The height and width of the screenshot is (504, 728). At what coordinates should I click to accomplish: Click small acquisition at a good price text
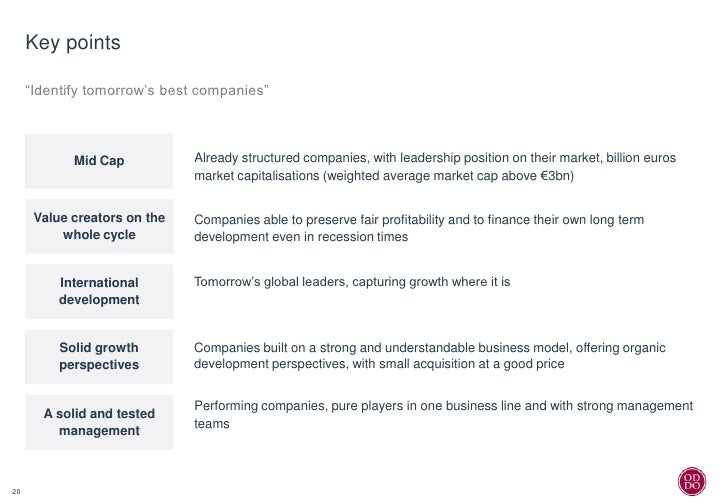pos(472,364)
